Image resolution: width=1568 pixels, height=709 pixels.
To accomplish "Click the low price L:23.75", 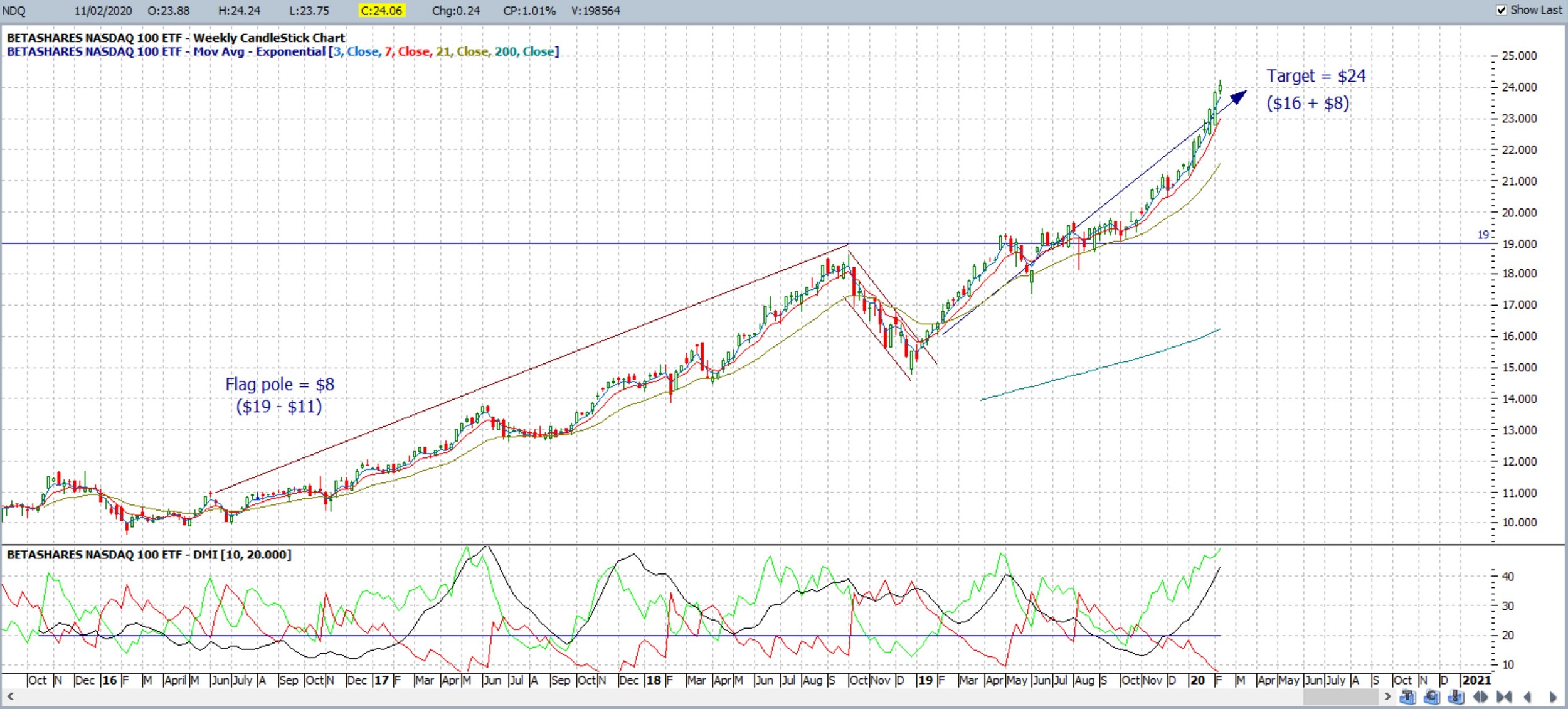I will tap(309, 11).
